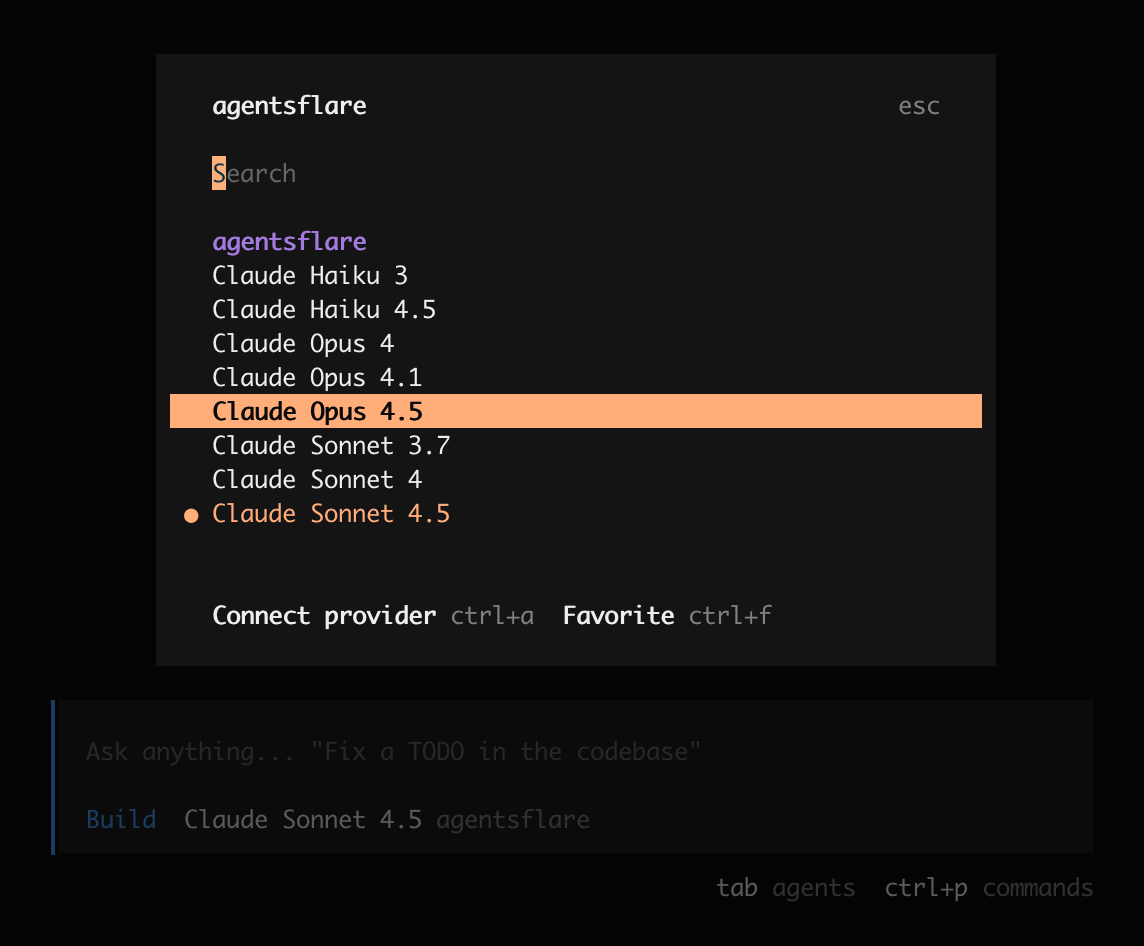
Task: Choose Claude Sonnet 3.7 model
Action: [331, 445]
